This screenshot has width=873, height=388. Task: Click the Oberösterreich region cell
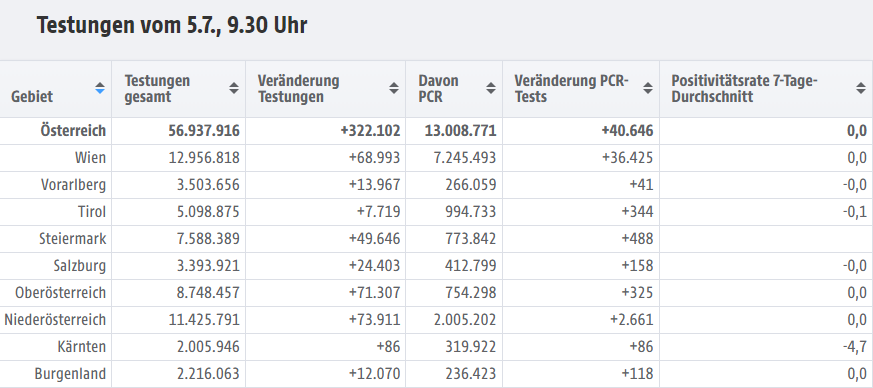(x=61, y=293)
